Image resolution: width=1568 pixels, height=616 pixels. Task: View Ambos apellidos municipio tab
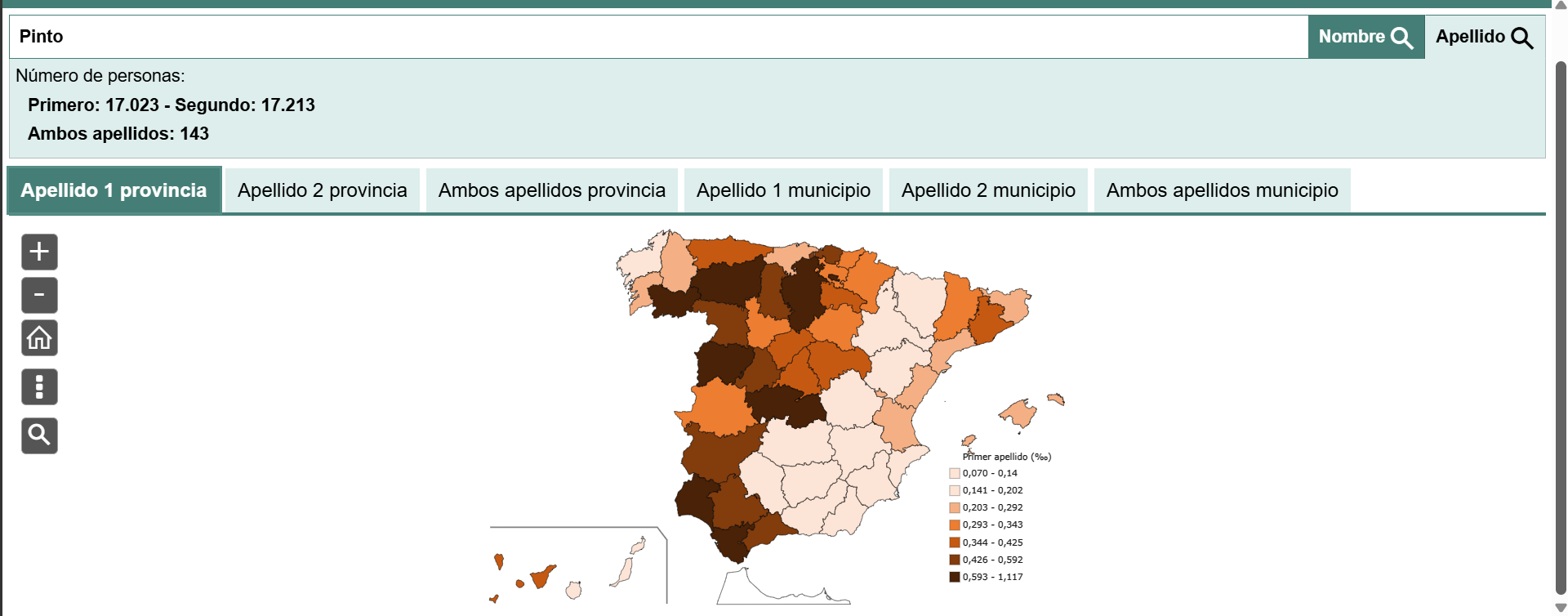click(1222, 190)
